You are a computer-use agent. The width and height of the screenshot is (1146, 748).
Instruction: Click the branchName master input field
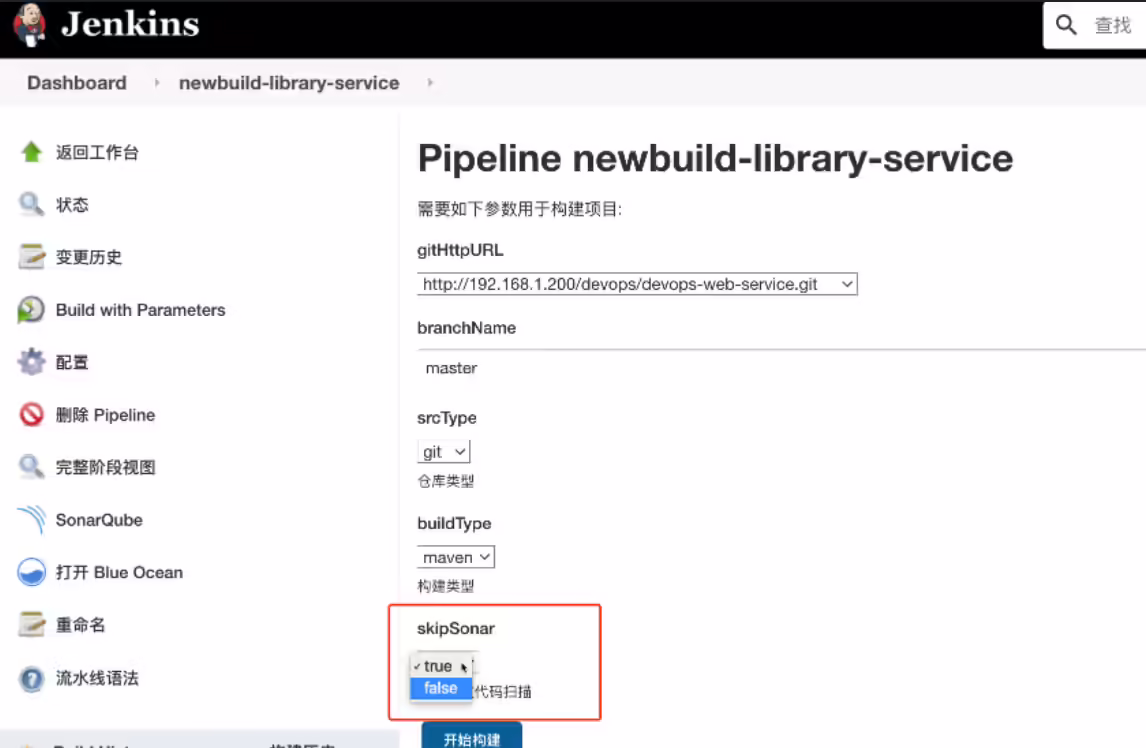coord(781,369)
